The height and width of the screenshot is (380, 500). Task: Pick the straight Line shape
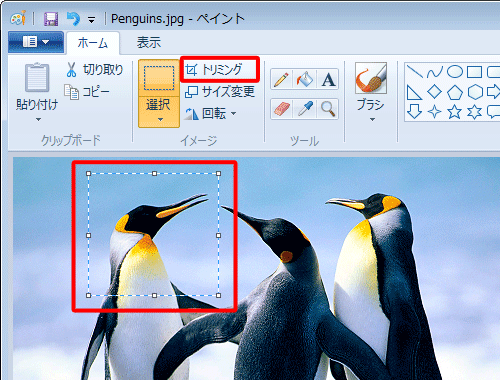click(415, 71)
